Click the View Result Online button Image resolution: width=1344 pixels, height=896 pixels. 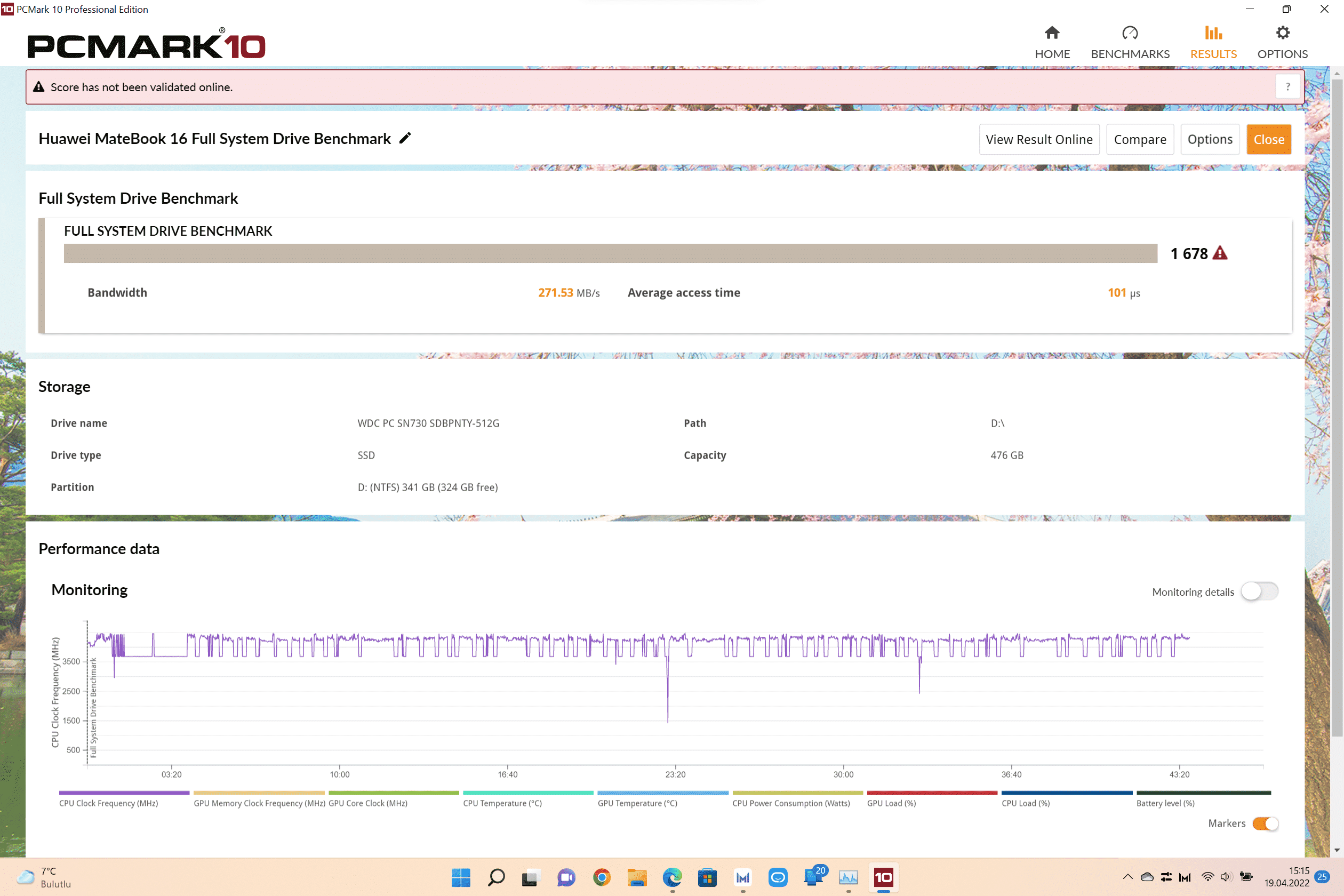point(1039,139)
